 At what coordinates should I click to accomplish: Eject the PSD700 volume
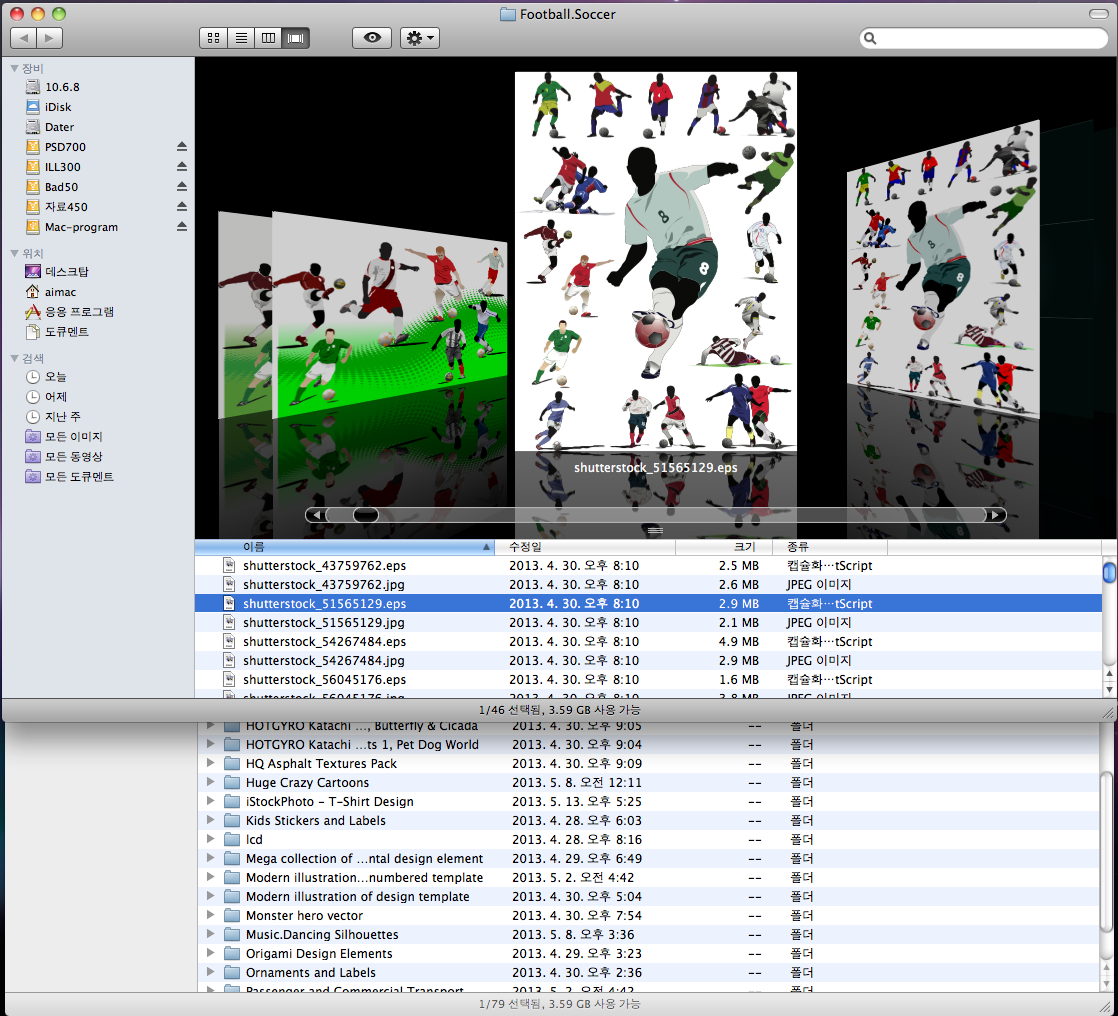(x=182, y=147)
